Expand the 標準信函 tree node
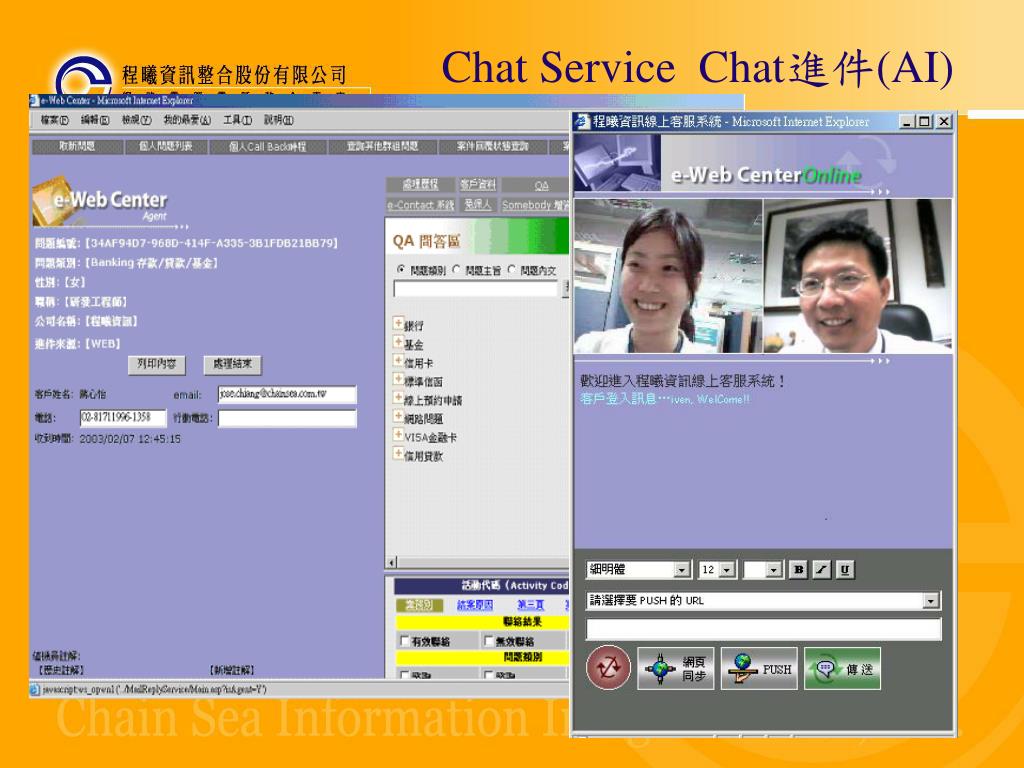This screenshot has width=1024, height=768. click(x=398, y=379)
